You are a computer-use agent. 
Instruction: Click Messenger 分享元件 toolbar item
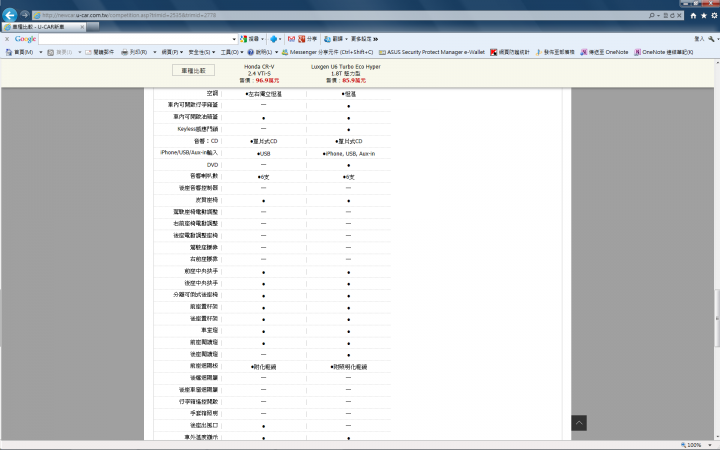pyautogui.click(x=327, y=52)
